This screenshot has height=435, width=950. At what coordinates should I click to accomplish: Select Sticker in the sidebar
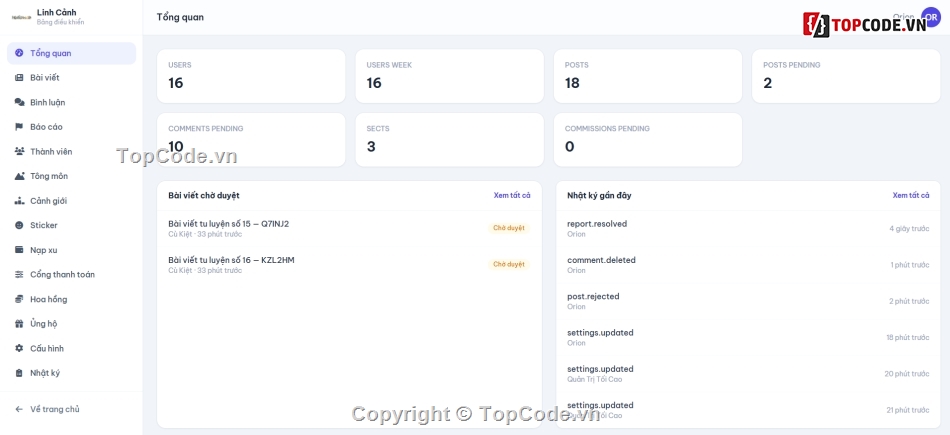click(x=71, y=225)
